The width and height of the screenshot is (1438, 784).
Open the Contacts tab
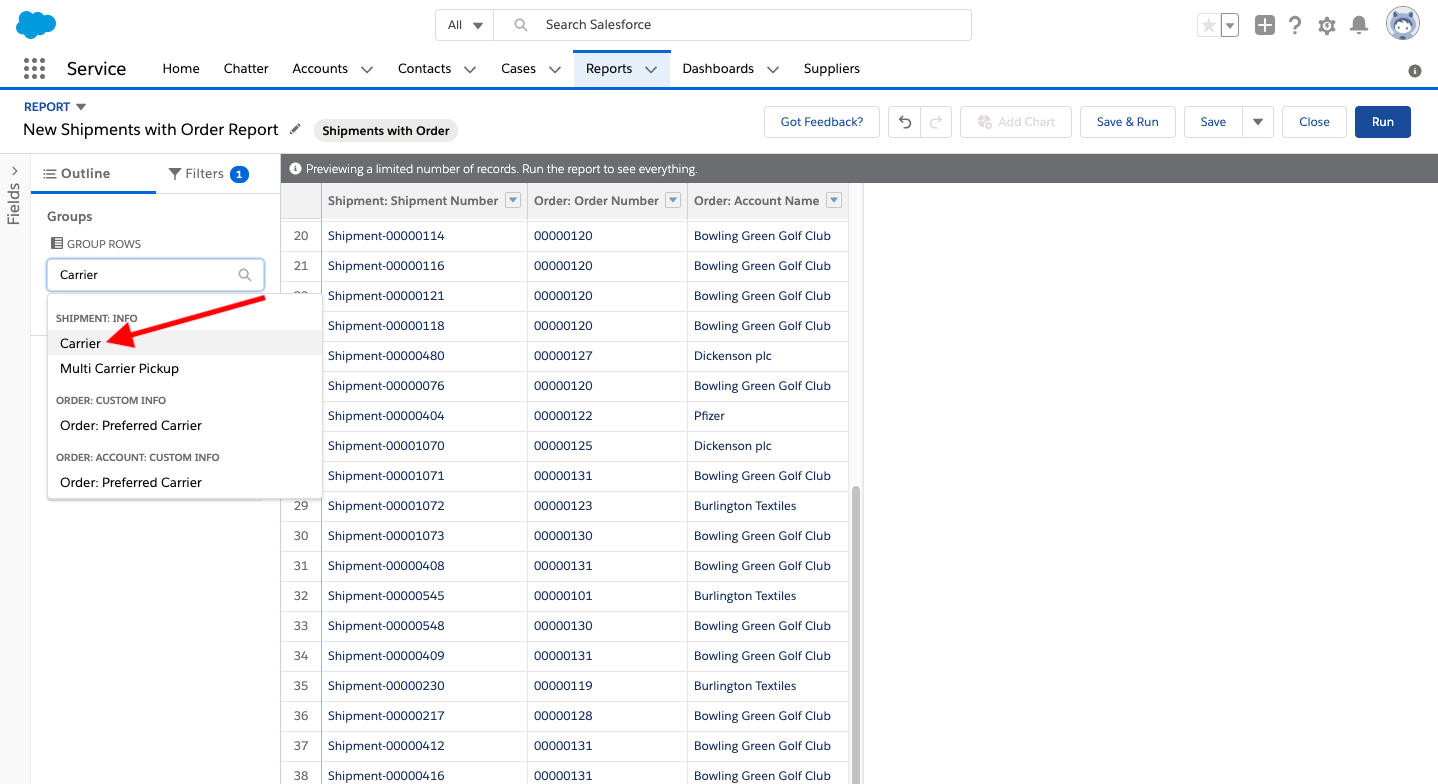[424, 69]
